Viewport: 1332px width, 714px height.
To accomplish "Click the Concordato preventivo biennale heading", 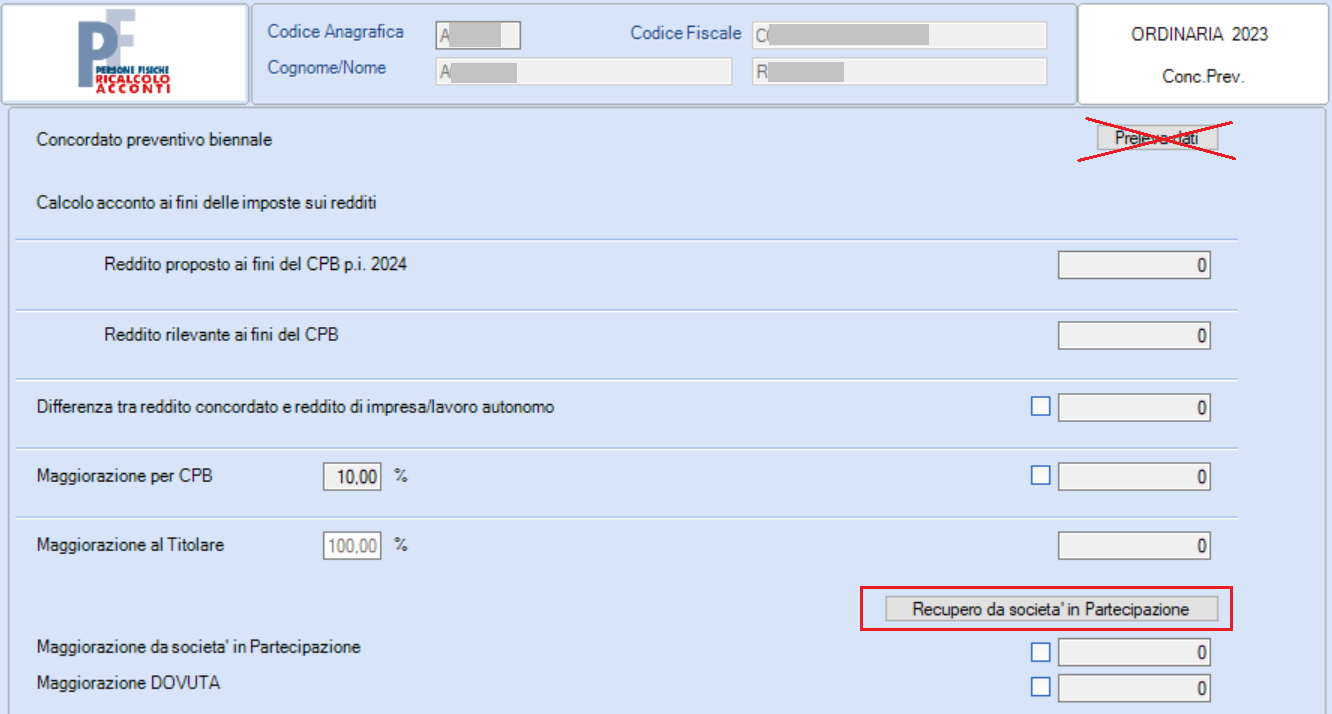I will [x=154, y=140].
